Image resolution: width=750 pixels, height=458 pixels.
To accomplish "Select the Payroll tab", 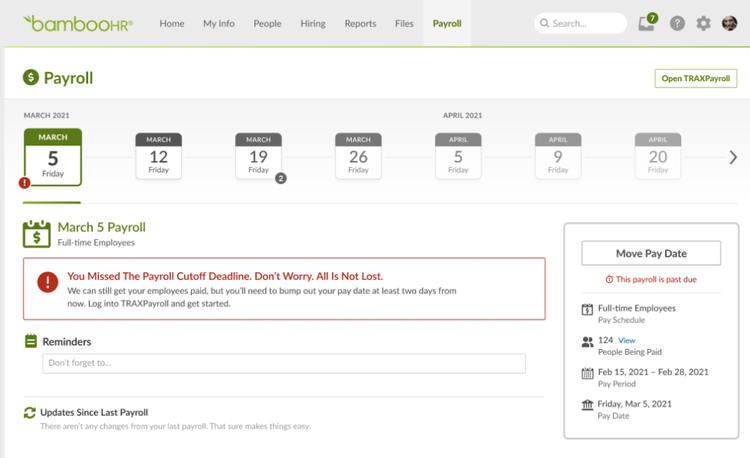I will (447, 23).
